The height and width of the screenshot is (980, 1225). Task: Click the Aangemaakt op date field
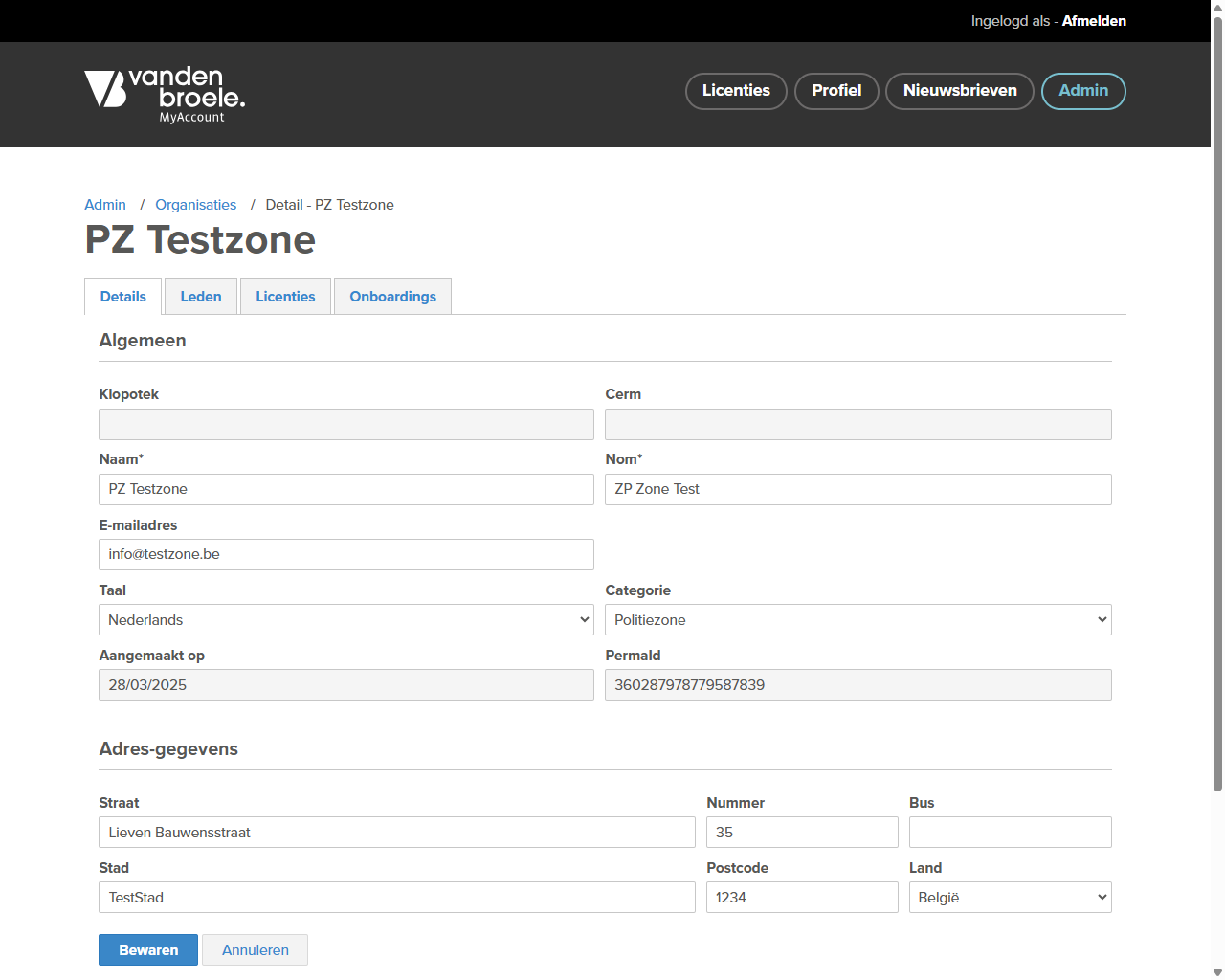(x=346, y=684)
